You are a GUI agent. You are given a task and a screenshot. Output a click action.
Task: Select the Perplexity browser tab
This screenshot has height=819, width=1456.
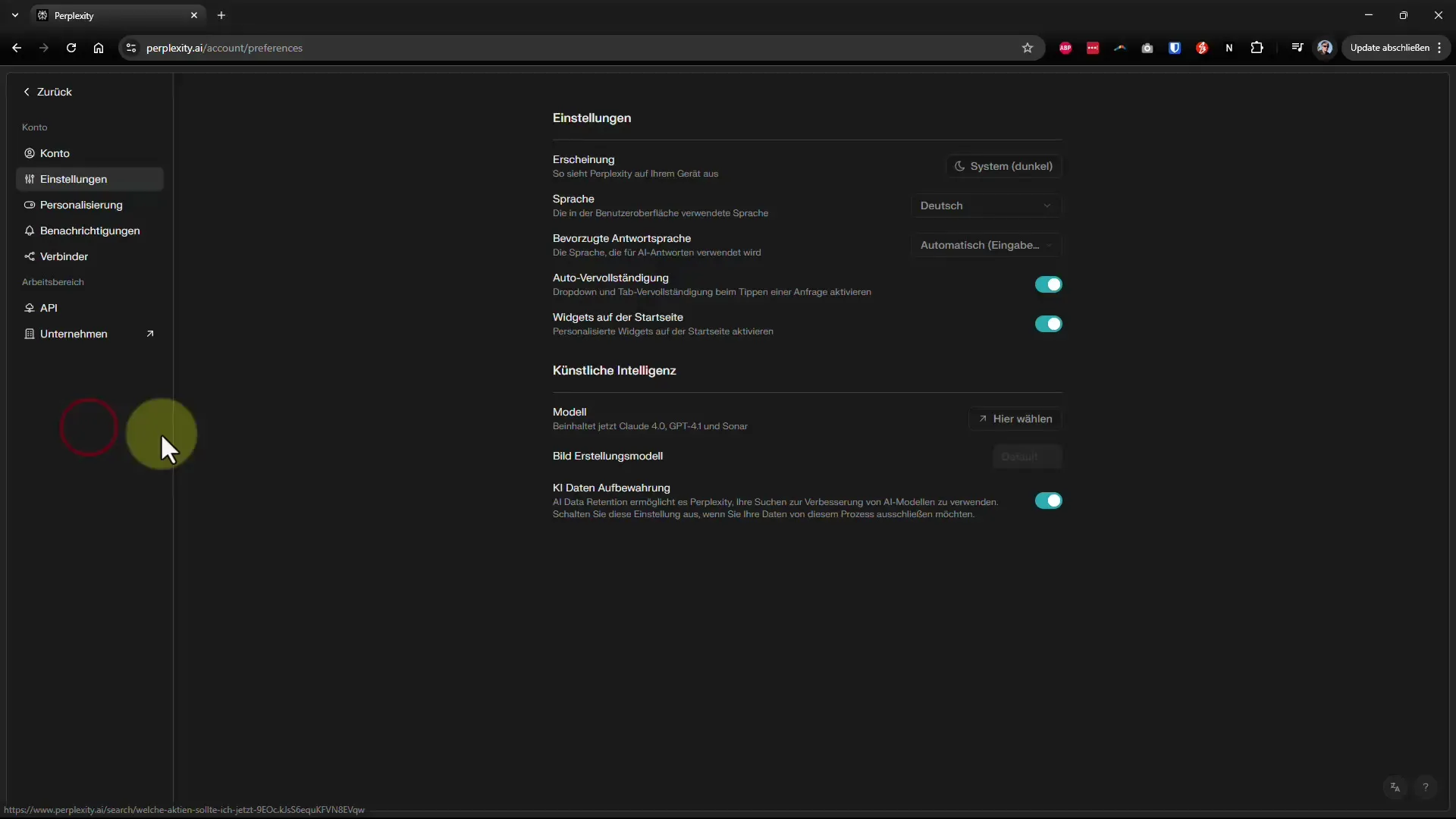[118, 15]
